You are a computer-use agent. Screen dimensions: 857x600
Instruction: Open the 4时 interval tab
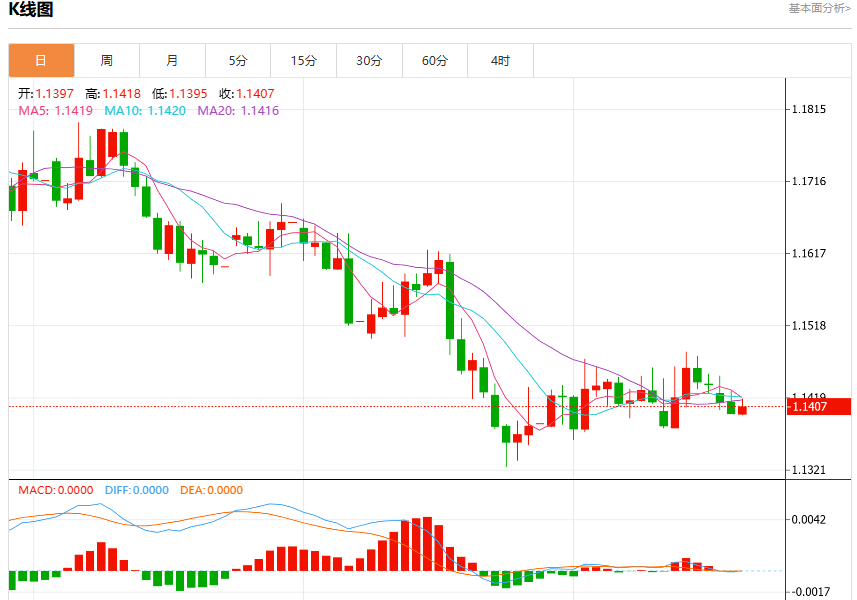501,61
